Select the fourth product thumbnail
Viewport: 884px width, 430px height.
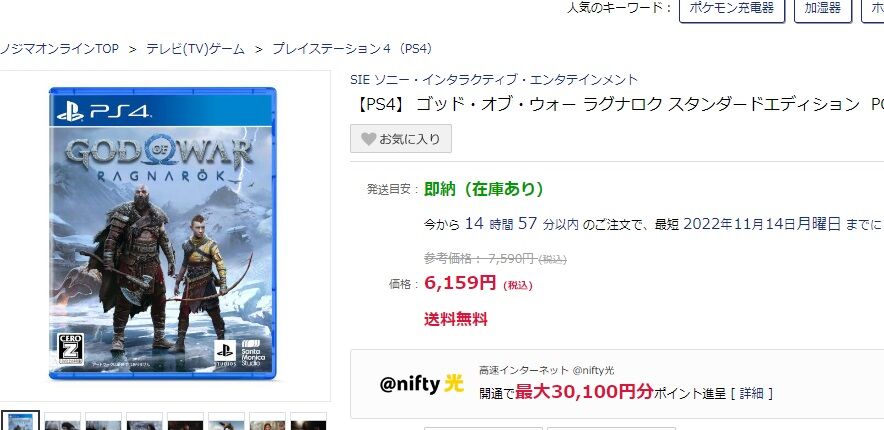(x=144, y=421)
